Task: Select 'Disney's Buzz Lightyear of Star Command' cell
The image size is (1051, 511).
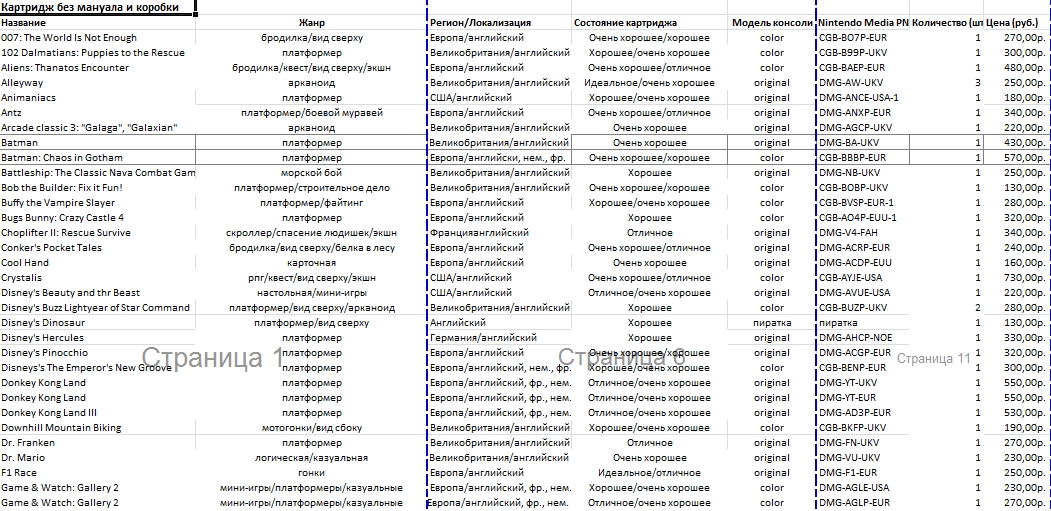Action: (98, 307)
